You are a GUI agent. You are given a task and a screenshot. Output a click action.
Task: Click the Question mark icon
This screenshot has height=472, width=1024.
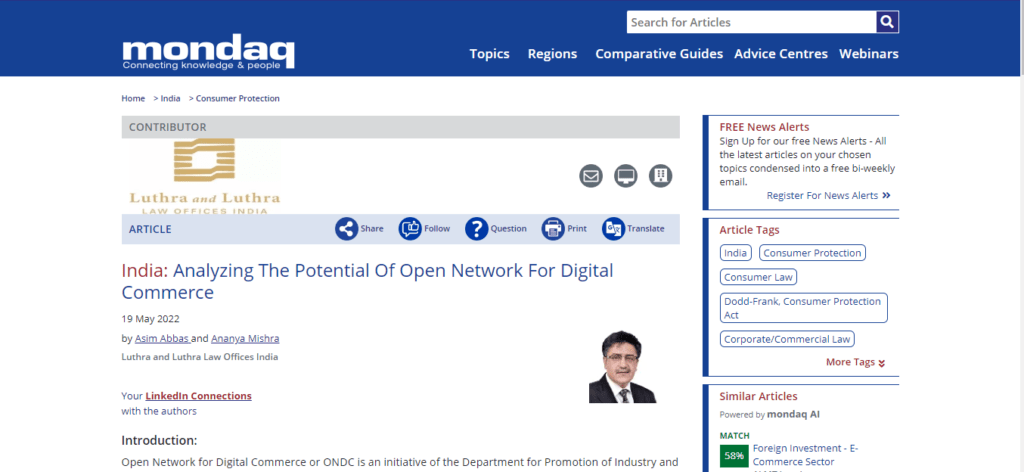[x=476, y=229]
